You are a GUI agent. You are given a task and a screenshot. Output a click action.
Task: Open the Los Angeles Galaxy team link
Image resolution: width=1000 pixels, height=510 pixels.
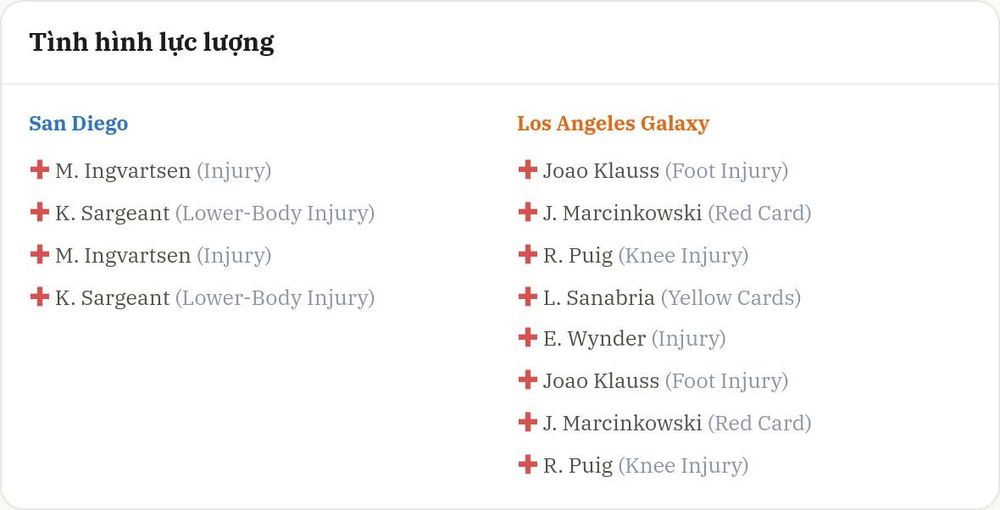pyautogui.click(x=613, y=123)
